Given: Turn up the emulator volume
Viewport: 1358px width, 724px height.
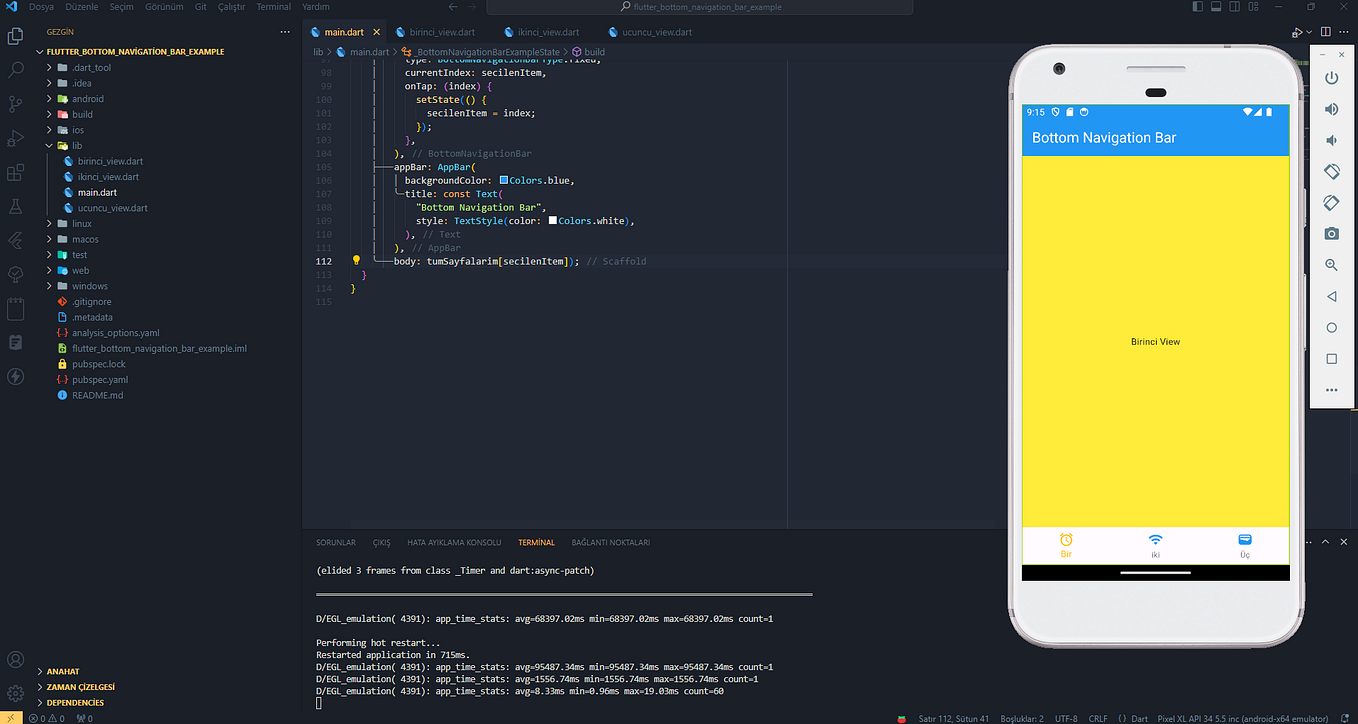Looking at the screenshot, I should click(x=1331, y=109).
